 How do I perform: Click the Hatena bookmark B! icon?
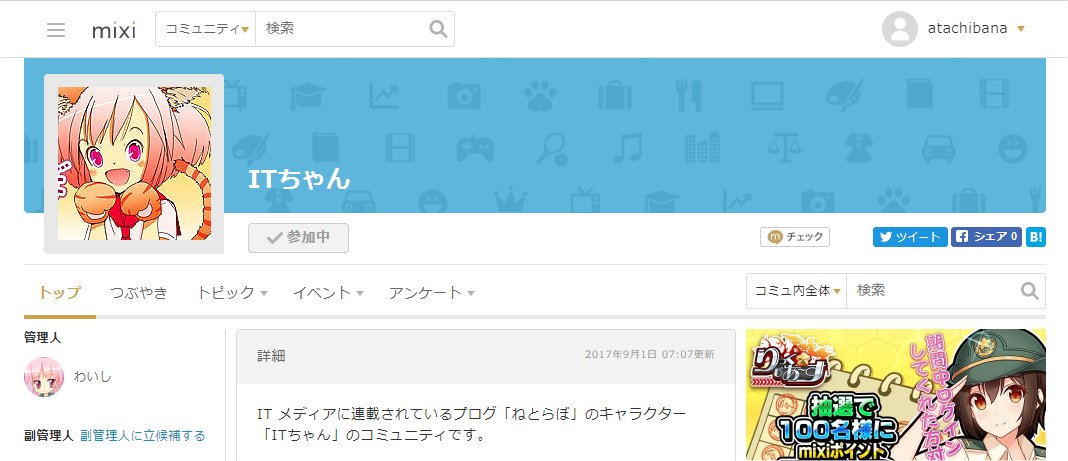point(1036,237)
